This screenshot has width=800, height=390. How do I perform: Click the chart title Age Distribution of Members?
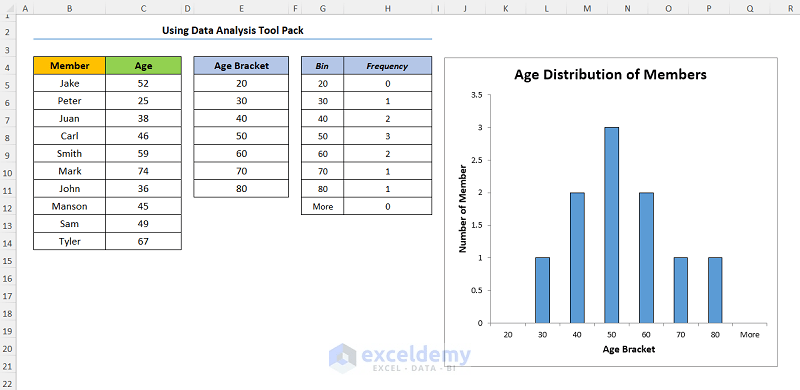[610, 75]
